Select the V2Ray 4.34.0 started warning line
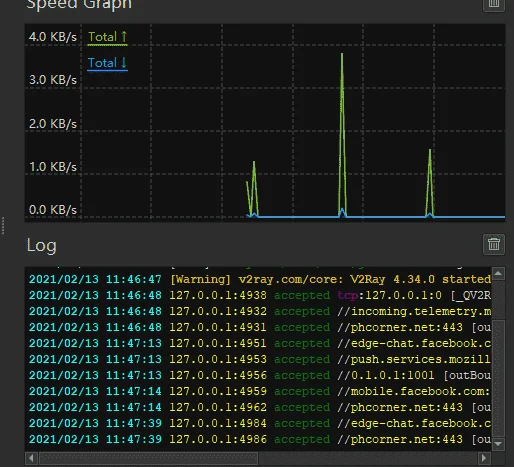The width and height of the screenshot is (514, 467). click(x=260, y=279)
